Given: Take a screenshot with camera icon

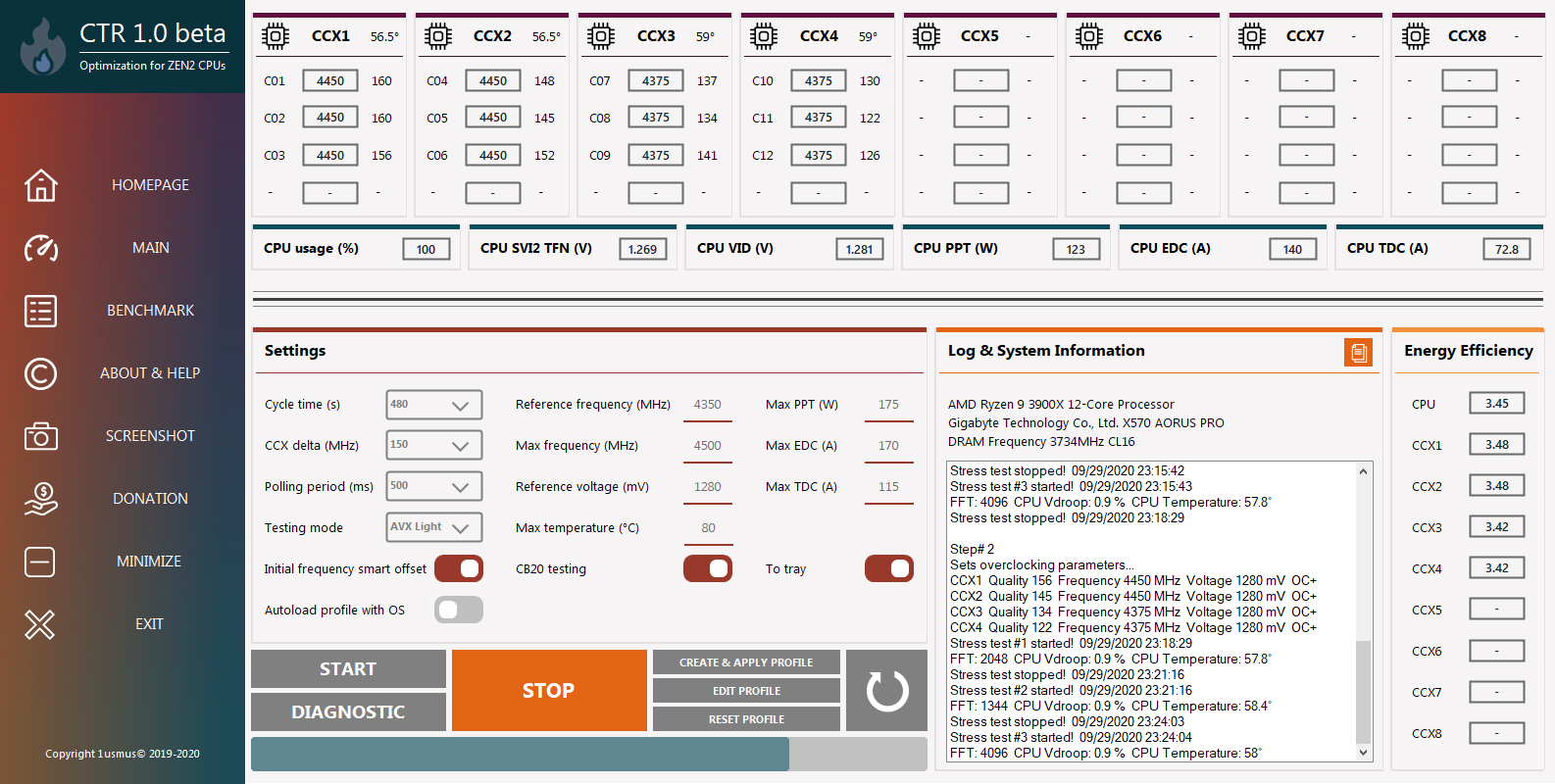Looking at the screenshot, I should (x=41, y=436).
